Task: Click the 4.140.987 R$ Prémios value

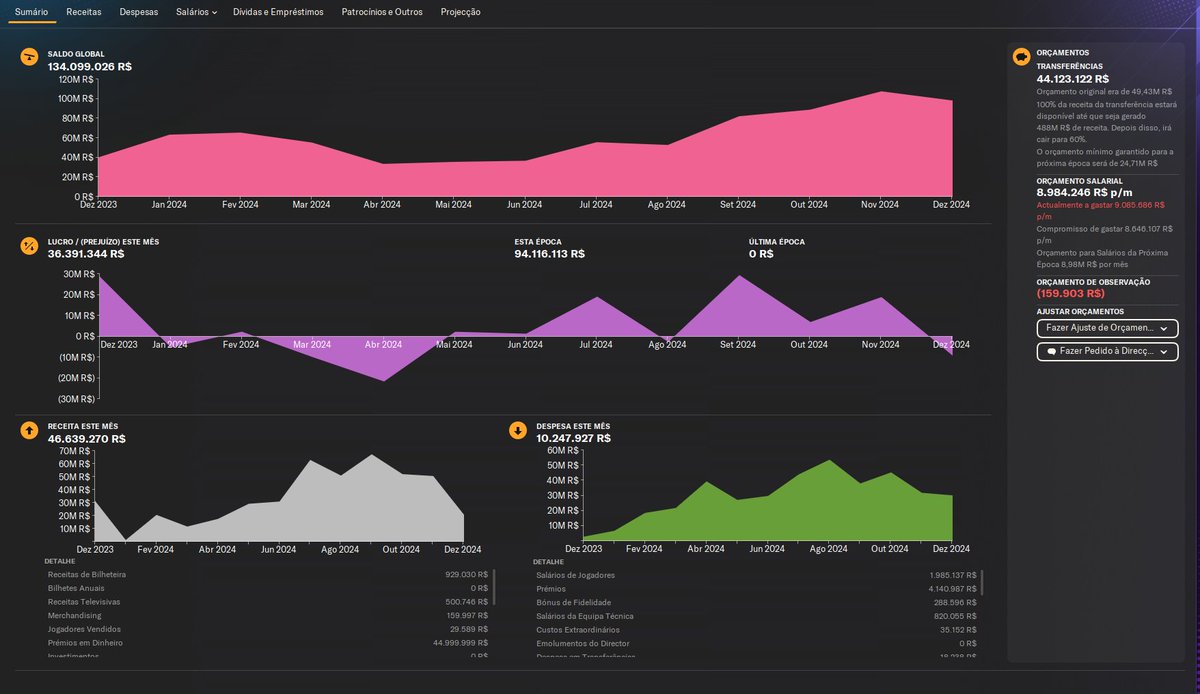Action: click(954, 589)
